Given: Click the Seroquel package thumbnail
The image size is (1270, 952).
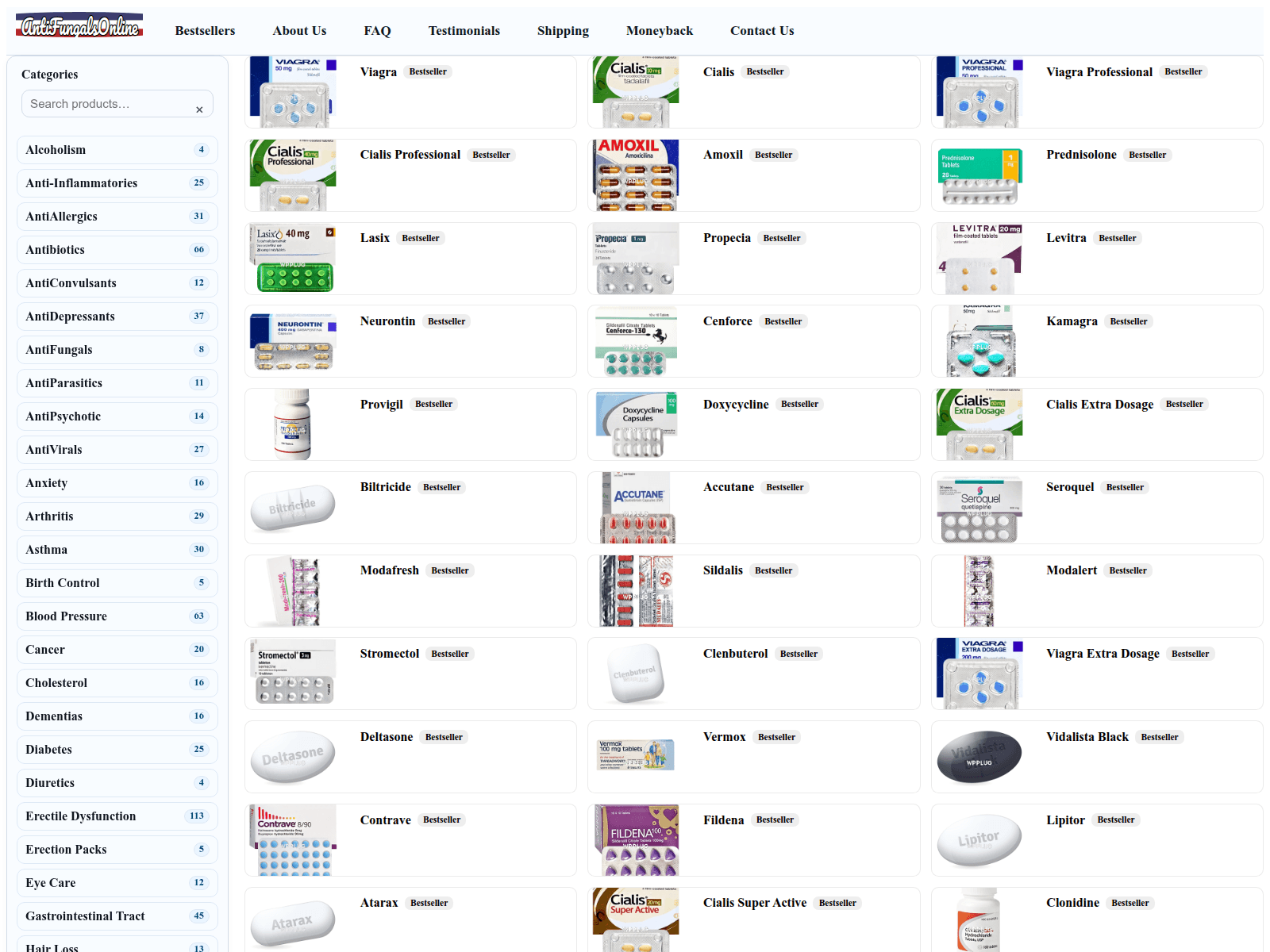Looking at the screenshot, I should 979,508.
